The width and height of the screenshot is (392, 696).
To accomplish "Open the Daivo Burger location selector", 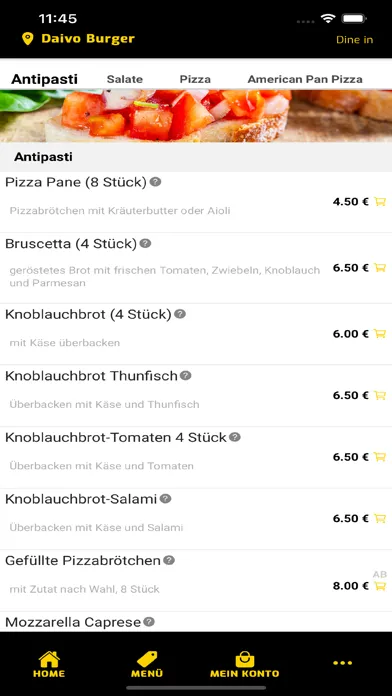I will [88, 39].
